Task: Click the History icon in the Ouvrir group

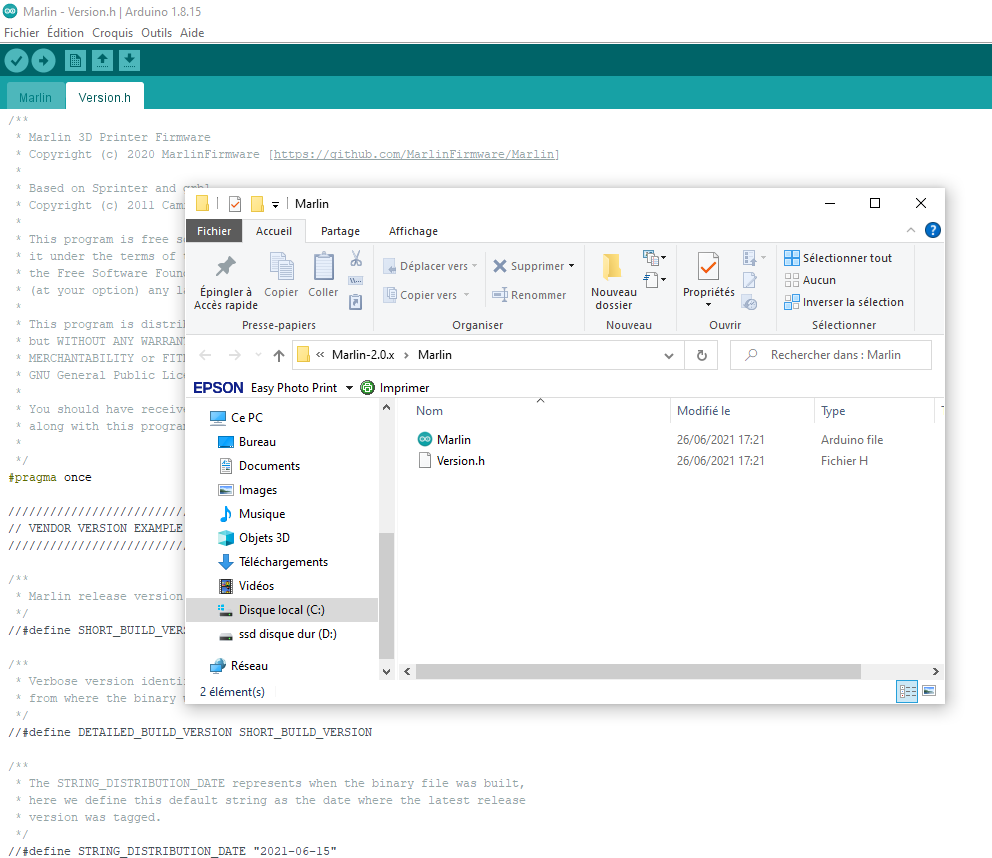Action: [x=750, y=303]
